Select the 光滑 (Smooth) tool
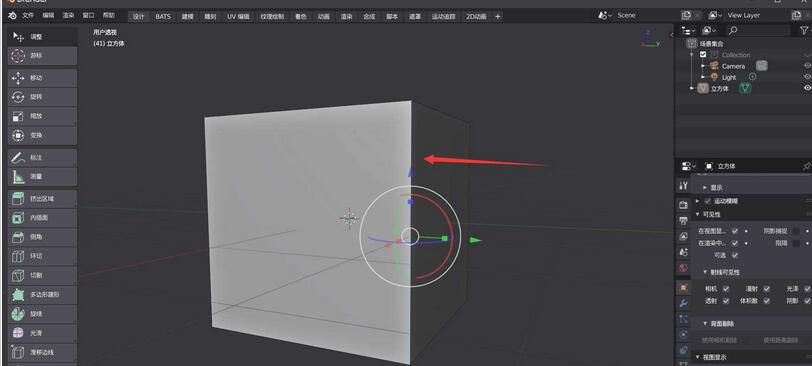Image resolution: width=812 pixels, height=366 pixels. [42, 333]
